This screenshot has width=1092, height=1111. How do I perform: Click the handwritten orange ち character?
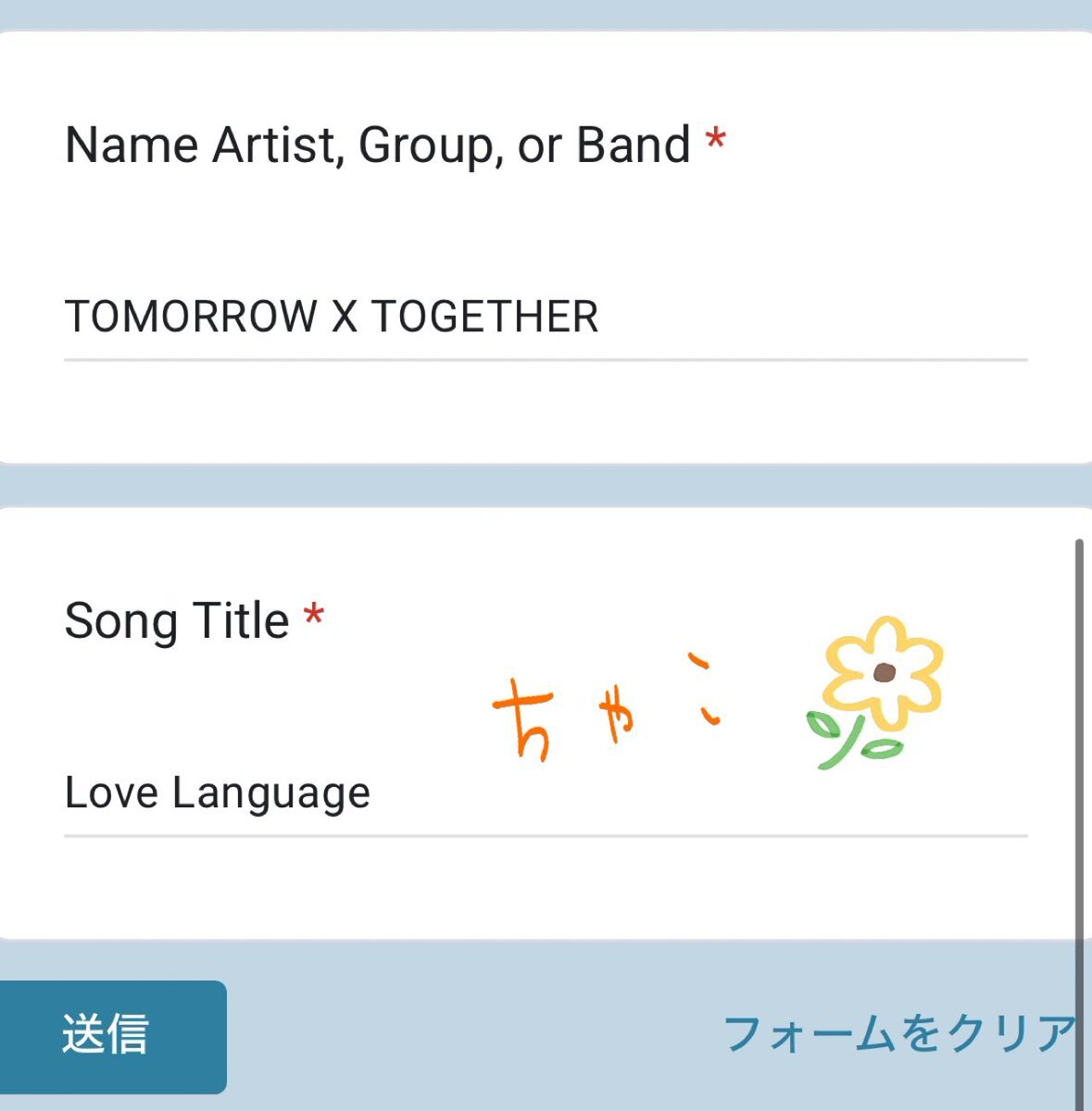pos(526,718)
